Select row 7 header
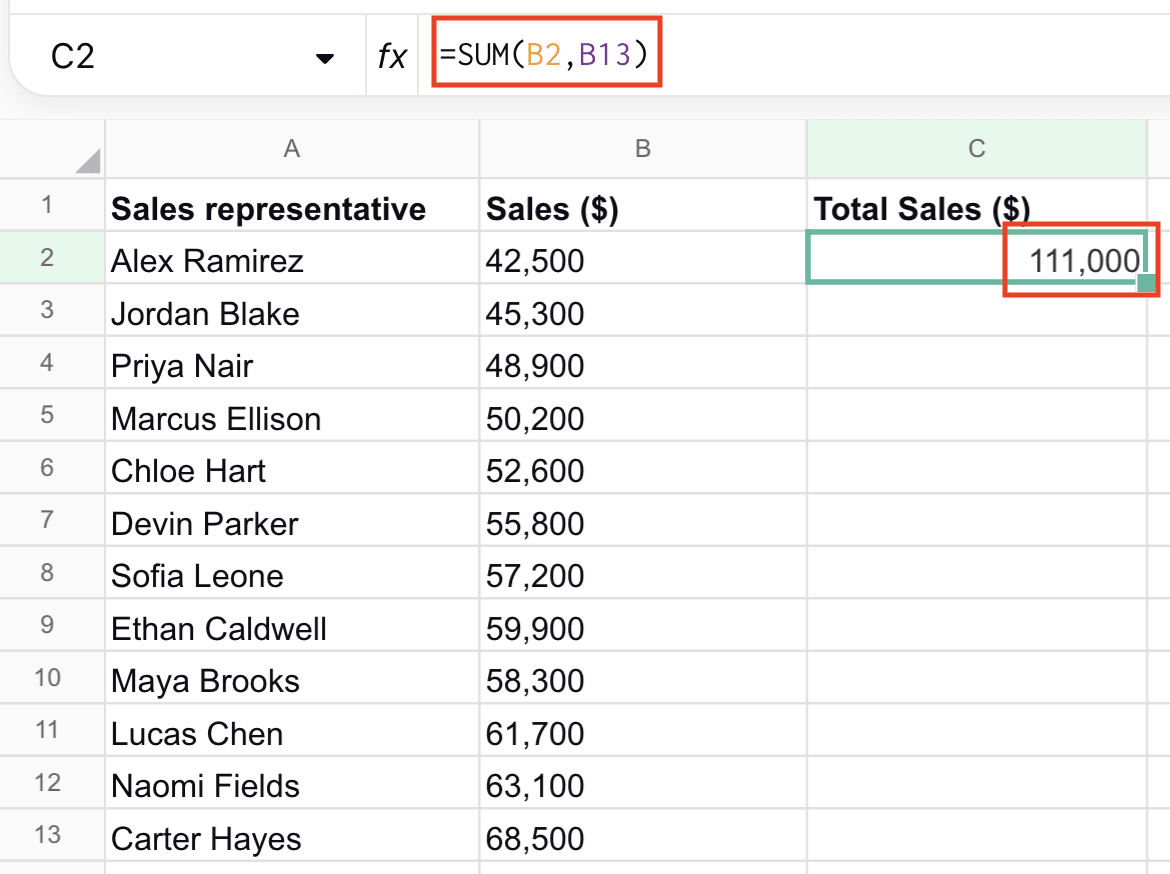The height and width of the screenshot is (874, 1170). pyautogui.click(x=47, y=522)
